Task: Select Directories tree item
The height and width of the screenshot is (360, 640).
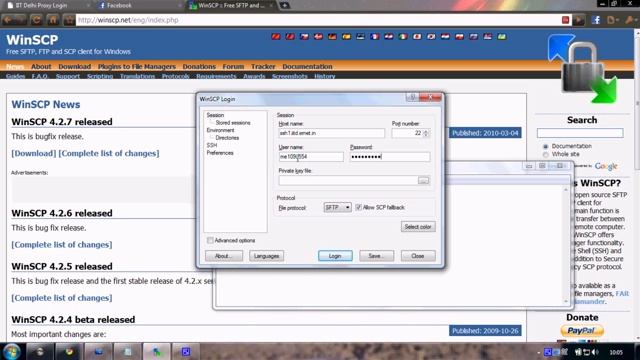Action: pyautogui.click(x=227, y=138)
